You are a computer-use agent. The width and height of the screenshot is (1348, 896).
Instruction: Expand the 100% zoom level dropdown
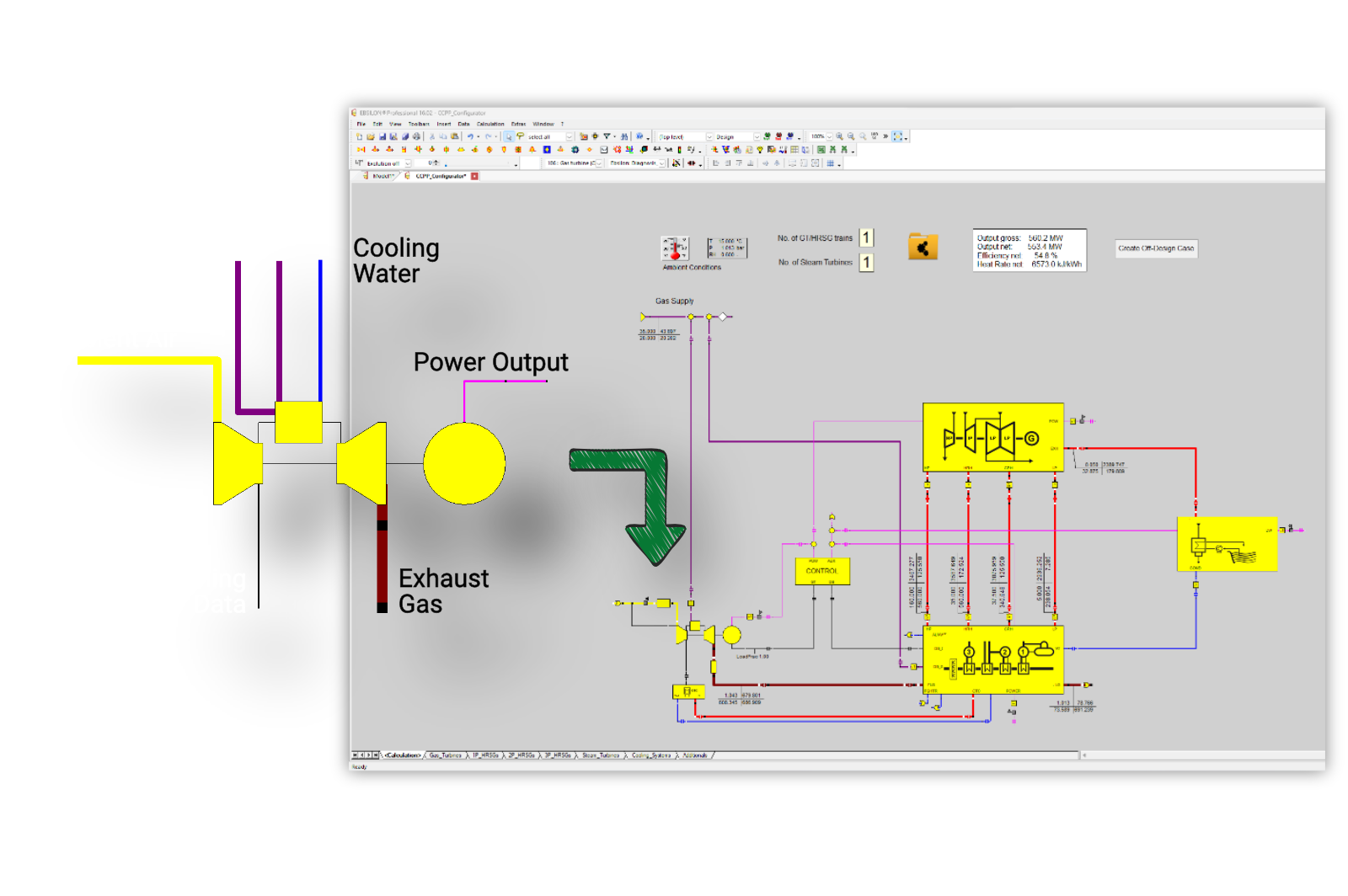coord(830,136)
